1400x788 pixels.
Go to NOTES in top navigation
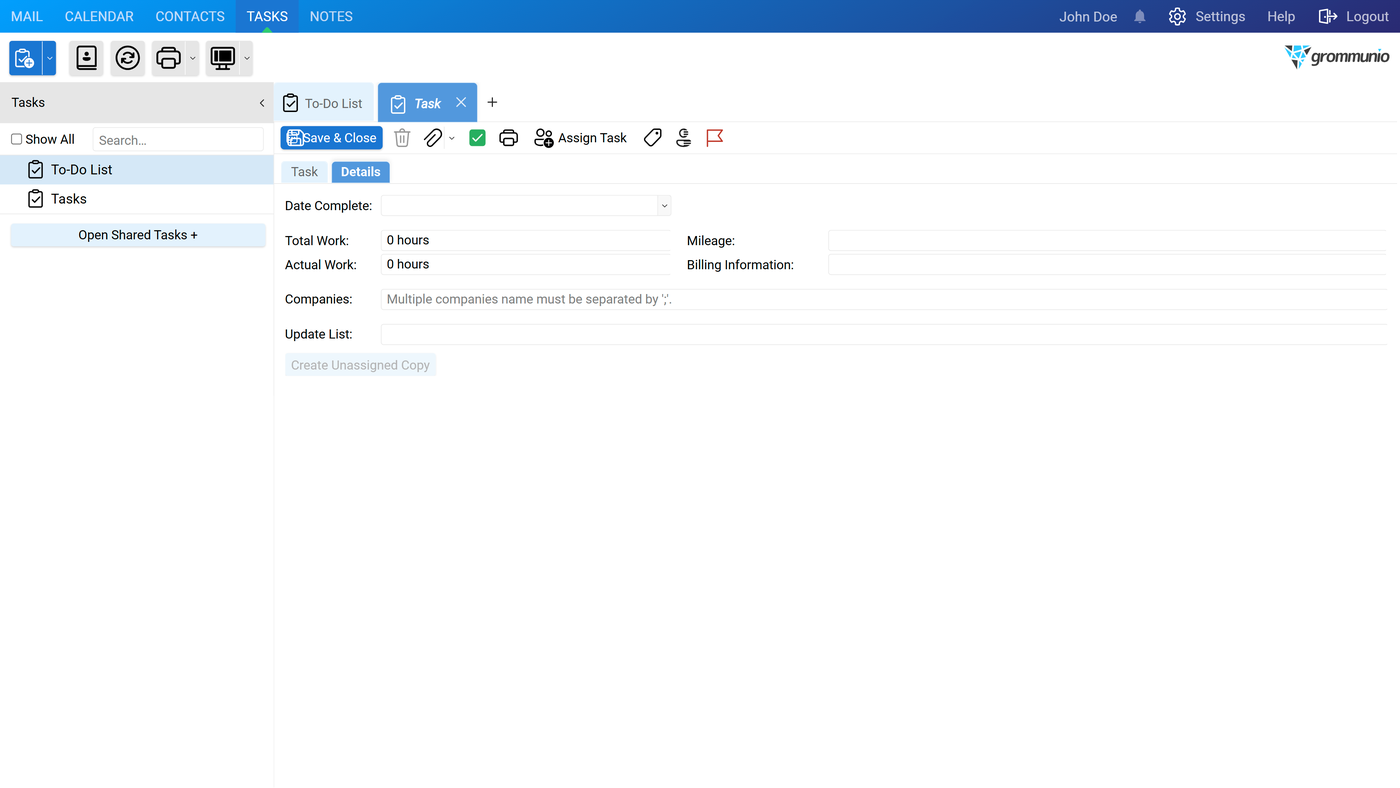(x=331, y=16)
